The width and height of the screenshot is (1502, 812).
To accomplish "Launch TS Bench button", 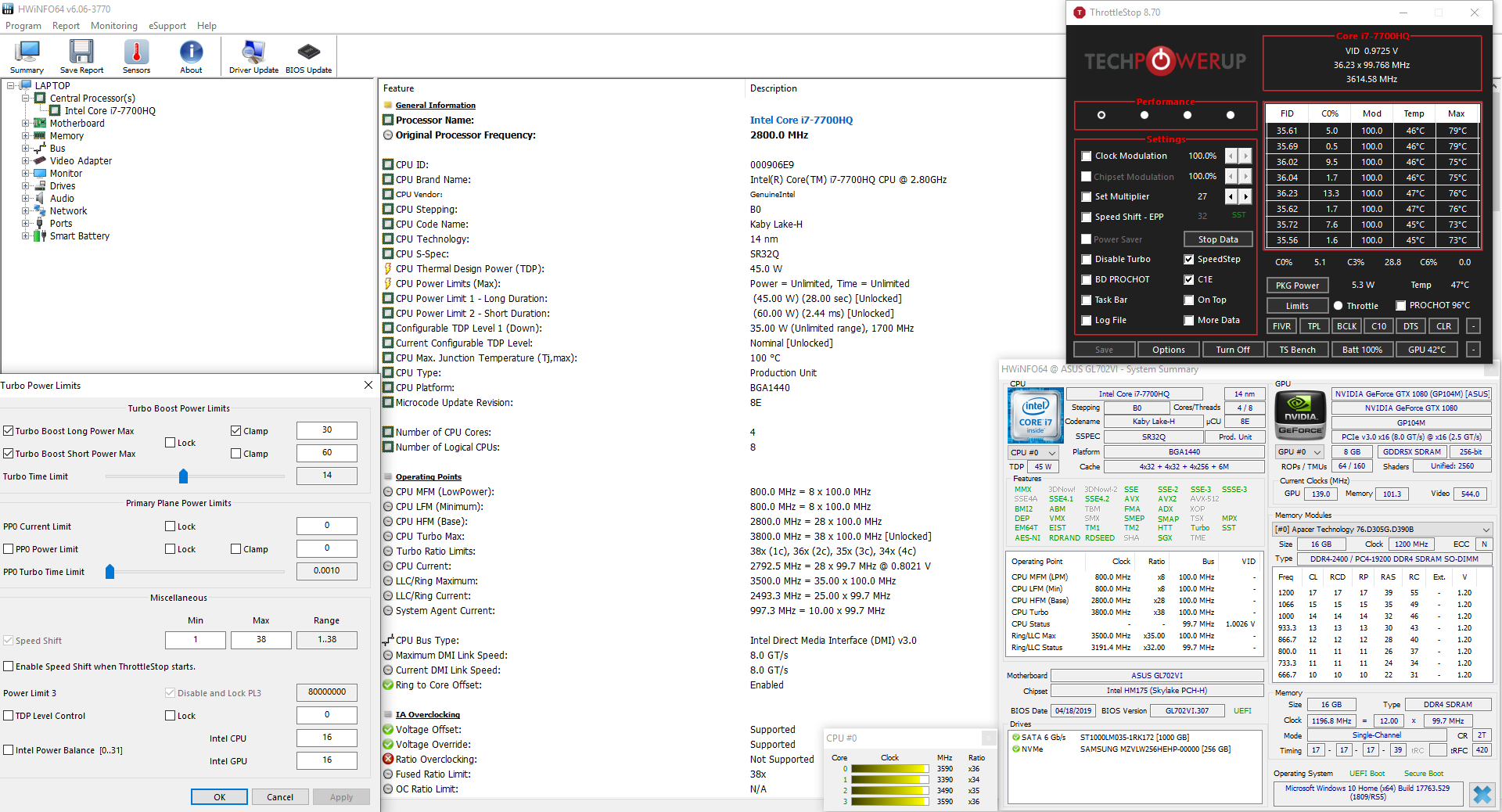I will [1297, 350].
